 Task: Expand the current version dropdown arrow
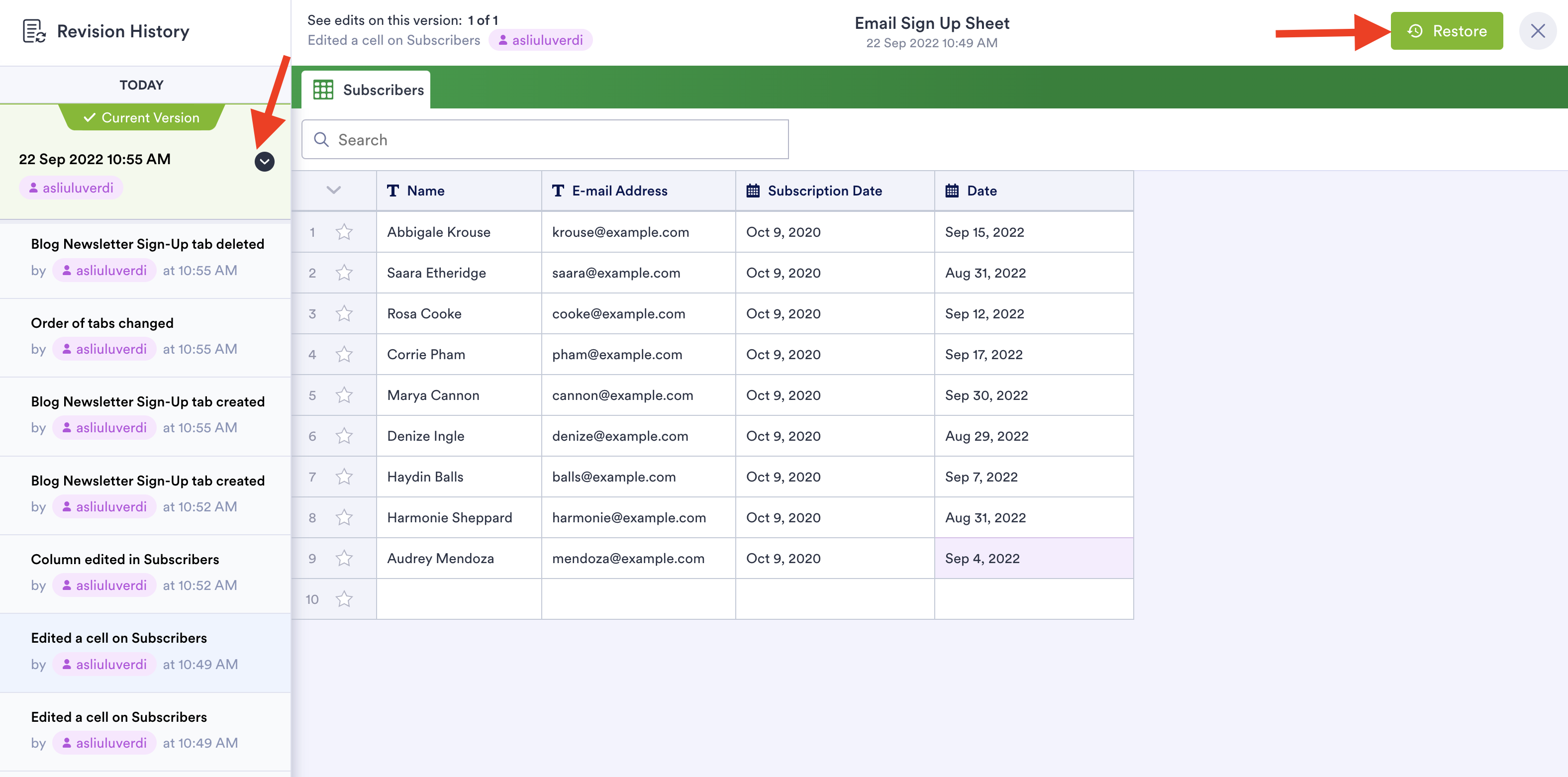click(264, 161)
